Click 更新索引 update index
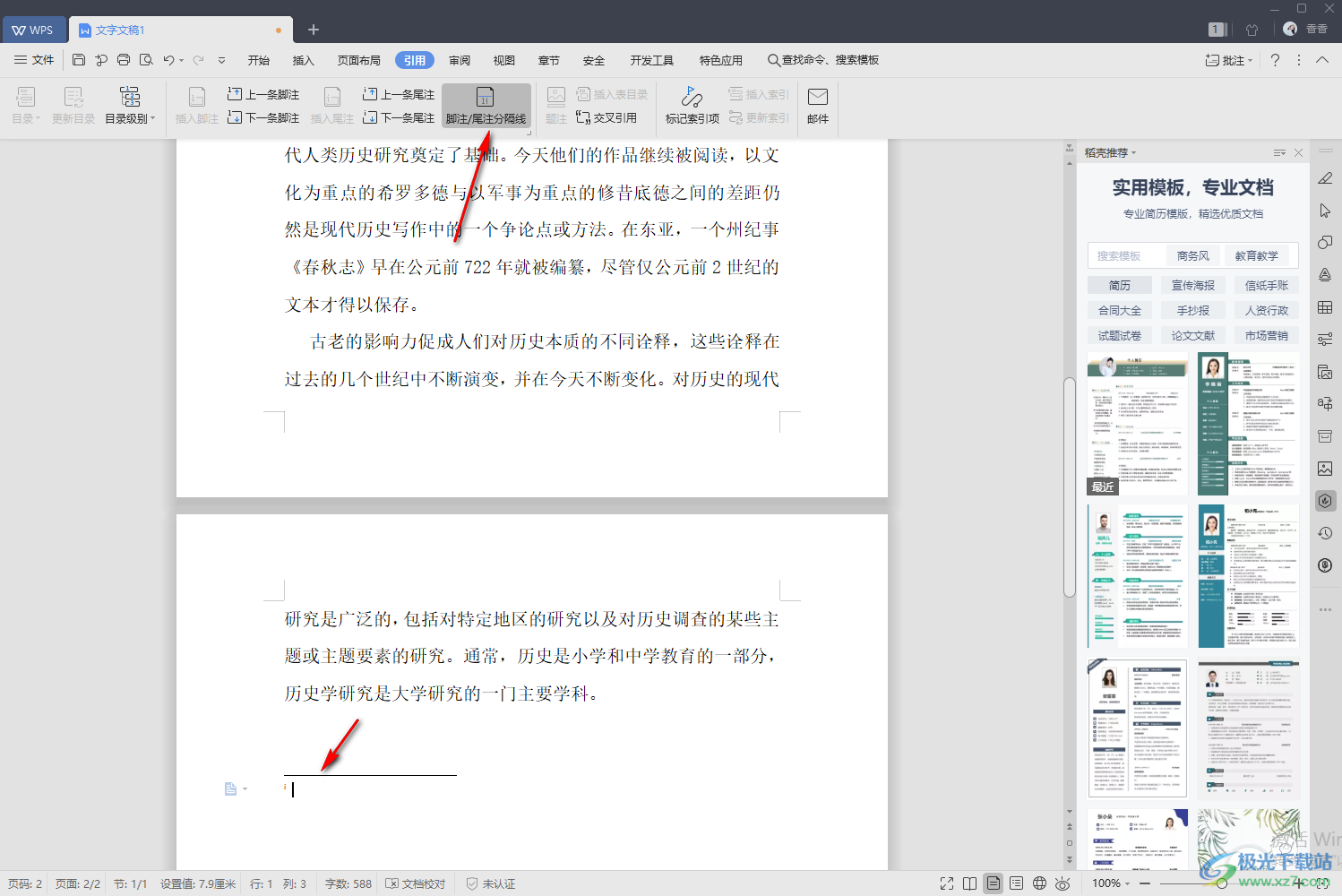 coord(759,117)
